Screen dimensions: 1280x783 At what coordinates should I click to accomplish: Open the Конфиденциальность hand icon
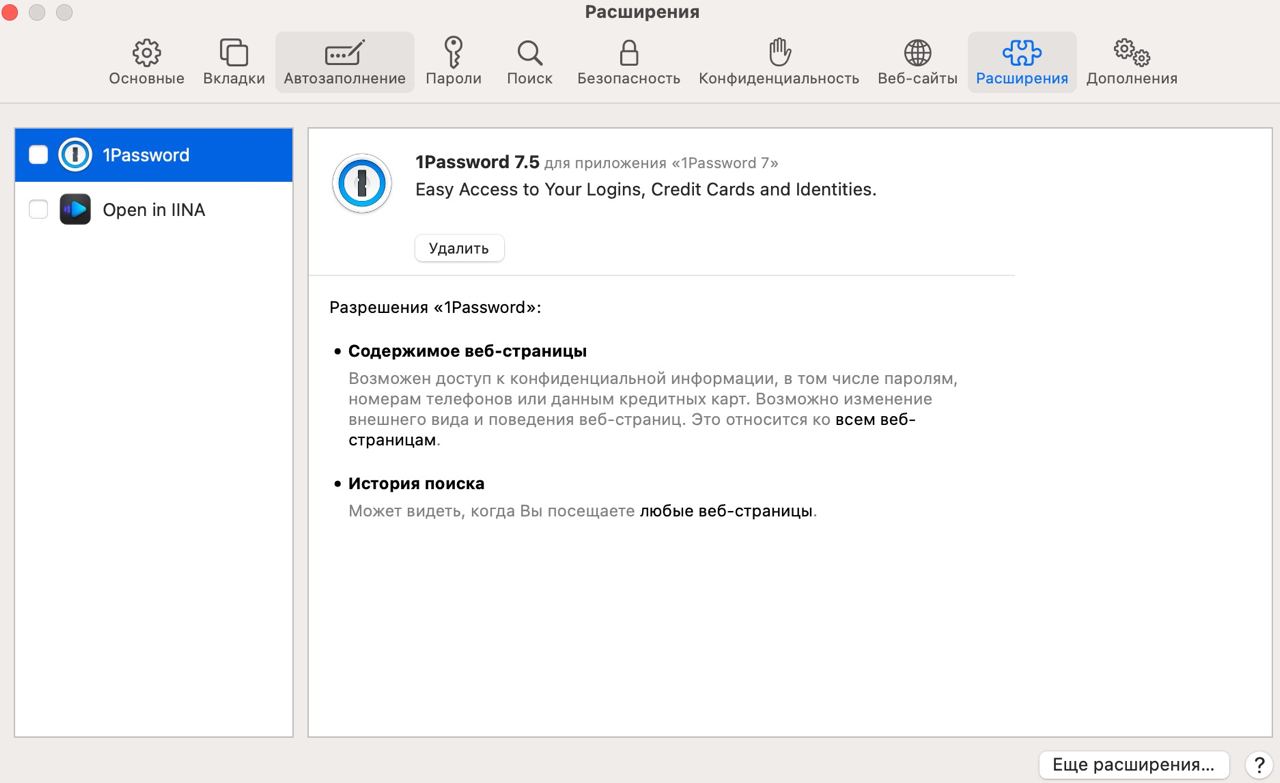pos(779,52)
